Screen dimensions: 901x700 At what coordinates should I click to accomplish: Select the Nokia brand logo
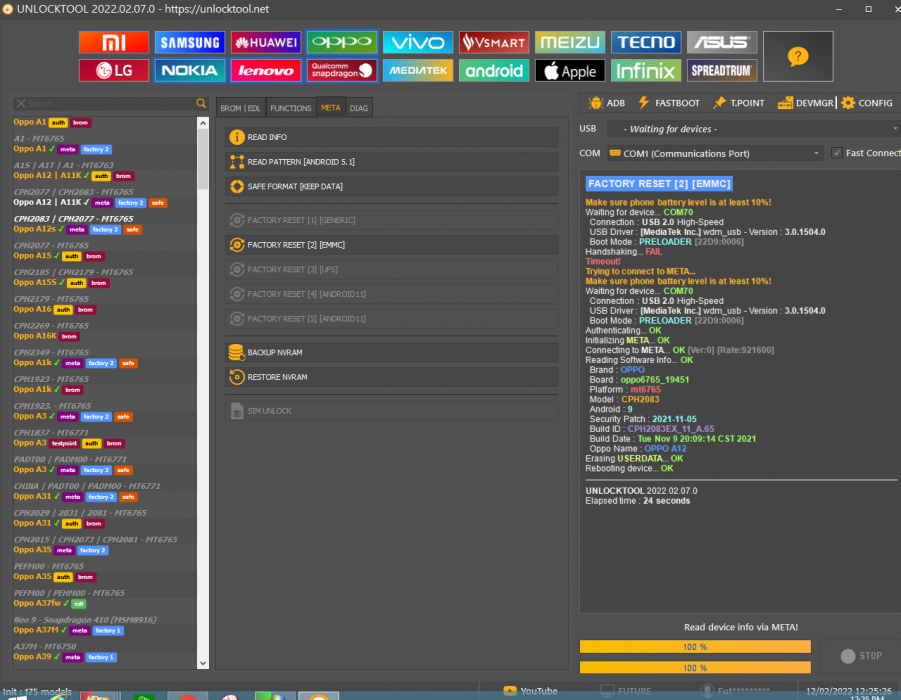click(190, 71)
